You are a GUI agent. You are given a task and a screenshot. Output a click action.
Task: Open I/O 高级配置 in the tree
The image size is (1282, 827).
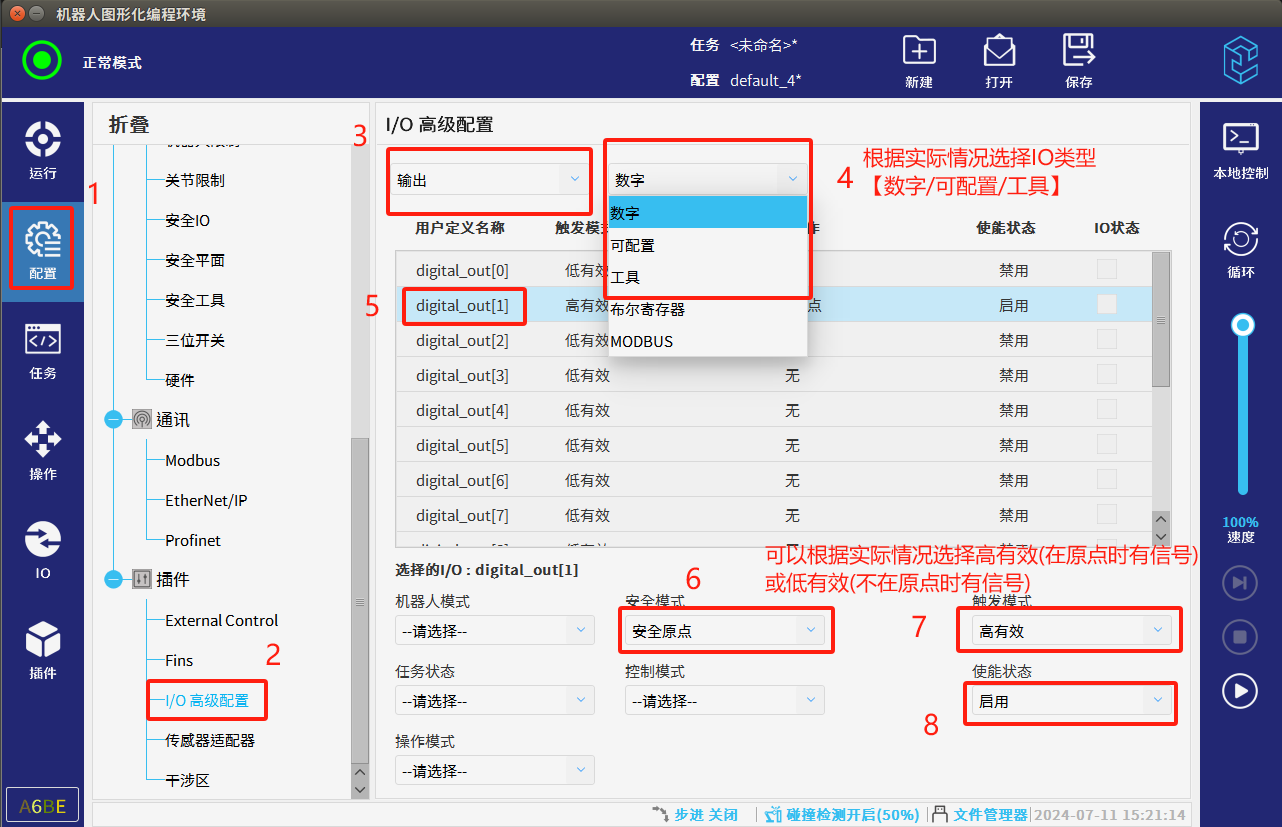(x=207, y=700)
